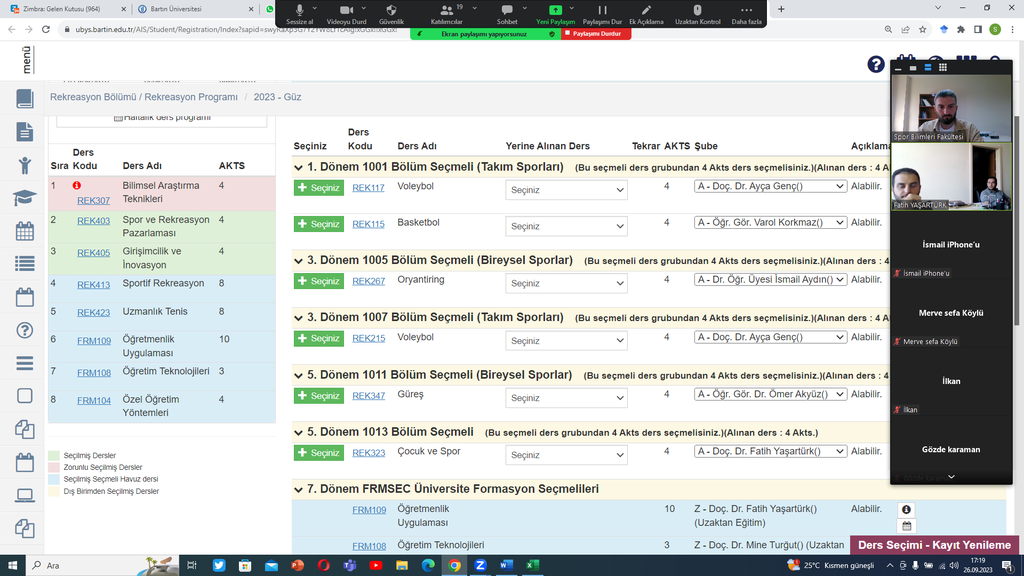Open Excel from the Windows taskbar
1024x576 pixels.
(x=533, y=565)
